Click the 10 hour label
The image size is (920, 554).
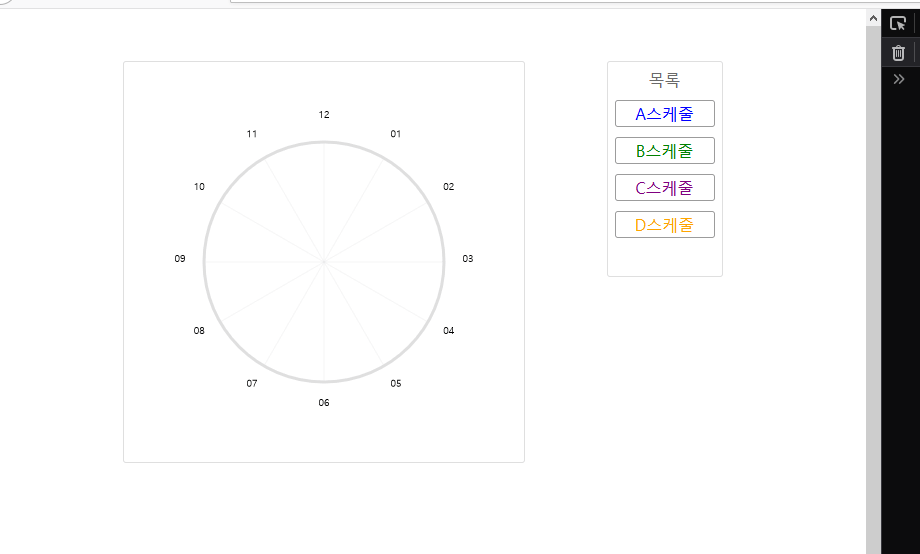click(199, 187)
